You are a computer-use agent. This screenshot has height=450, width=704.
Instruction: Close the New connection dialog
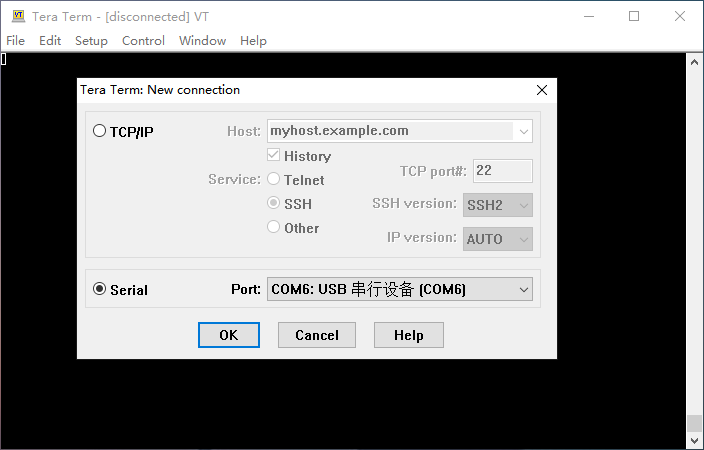pyautogui.click(x=542, y=90)
